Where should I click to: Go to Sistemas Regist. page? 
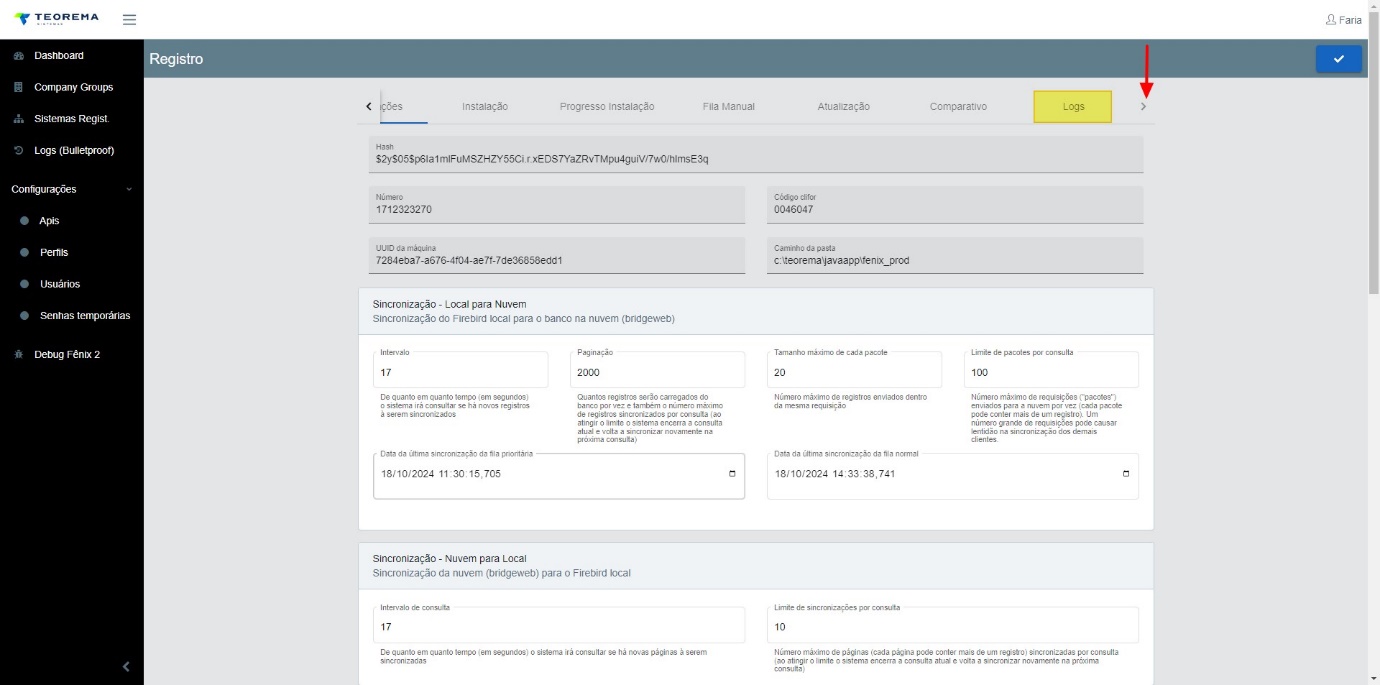tap(72, 119)
